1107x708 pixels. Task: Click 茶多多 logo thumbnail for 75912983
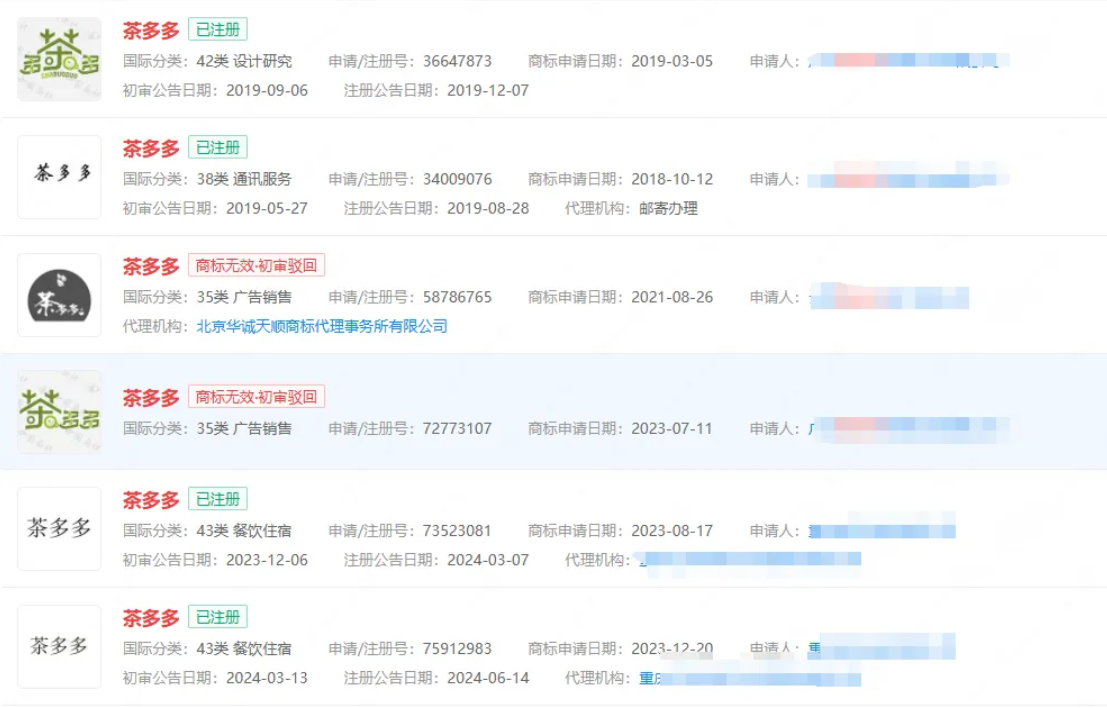pyautogui.click(x=59, y=647)
